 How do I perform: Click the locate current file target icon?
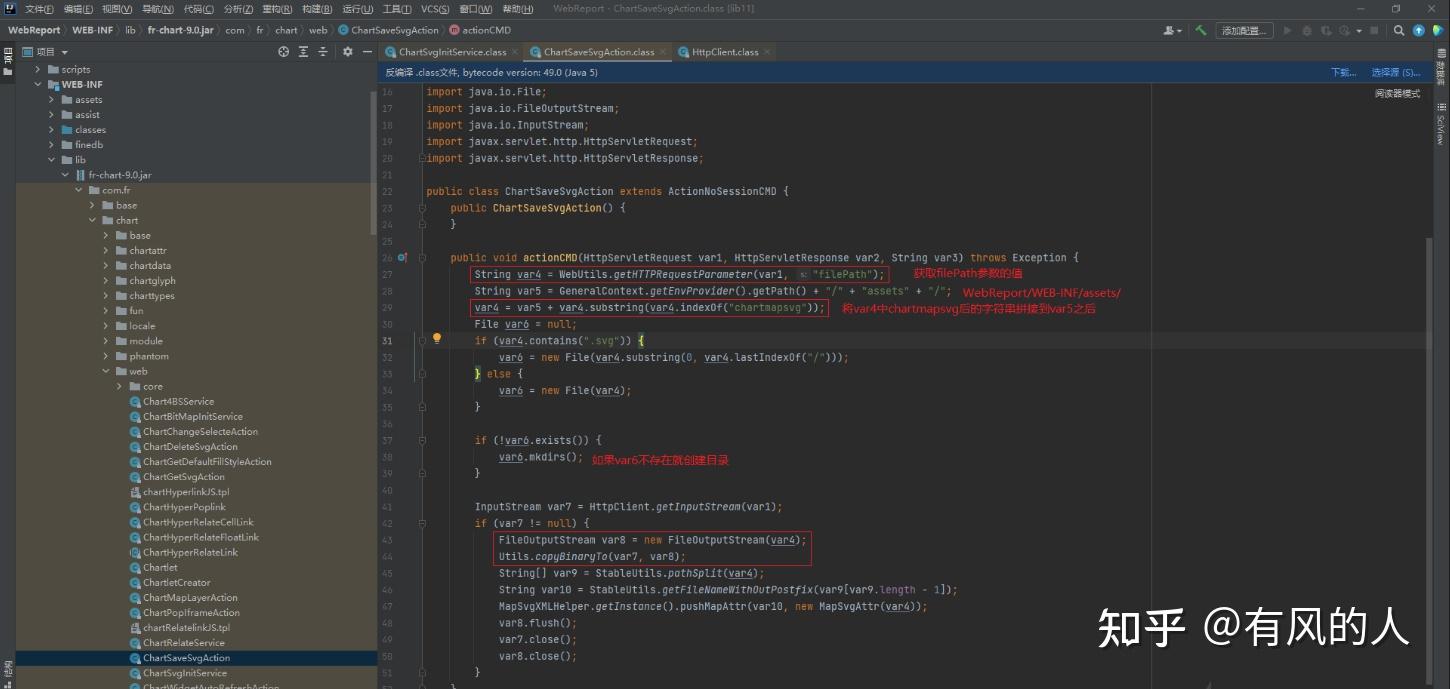[x=284, y=52]
